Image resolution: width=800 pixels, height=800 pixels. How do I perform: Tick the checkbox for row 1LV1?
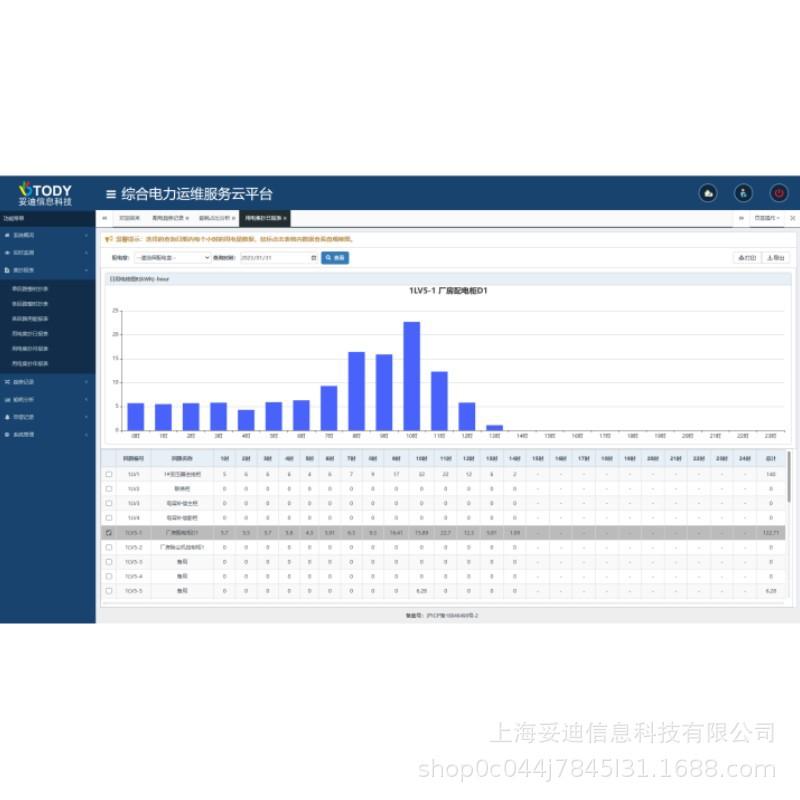point(109,474)
